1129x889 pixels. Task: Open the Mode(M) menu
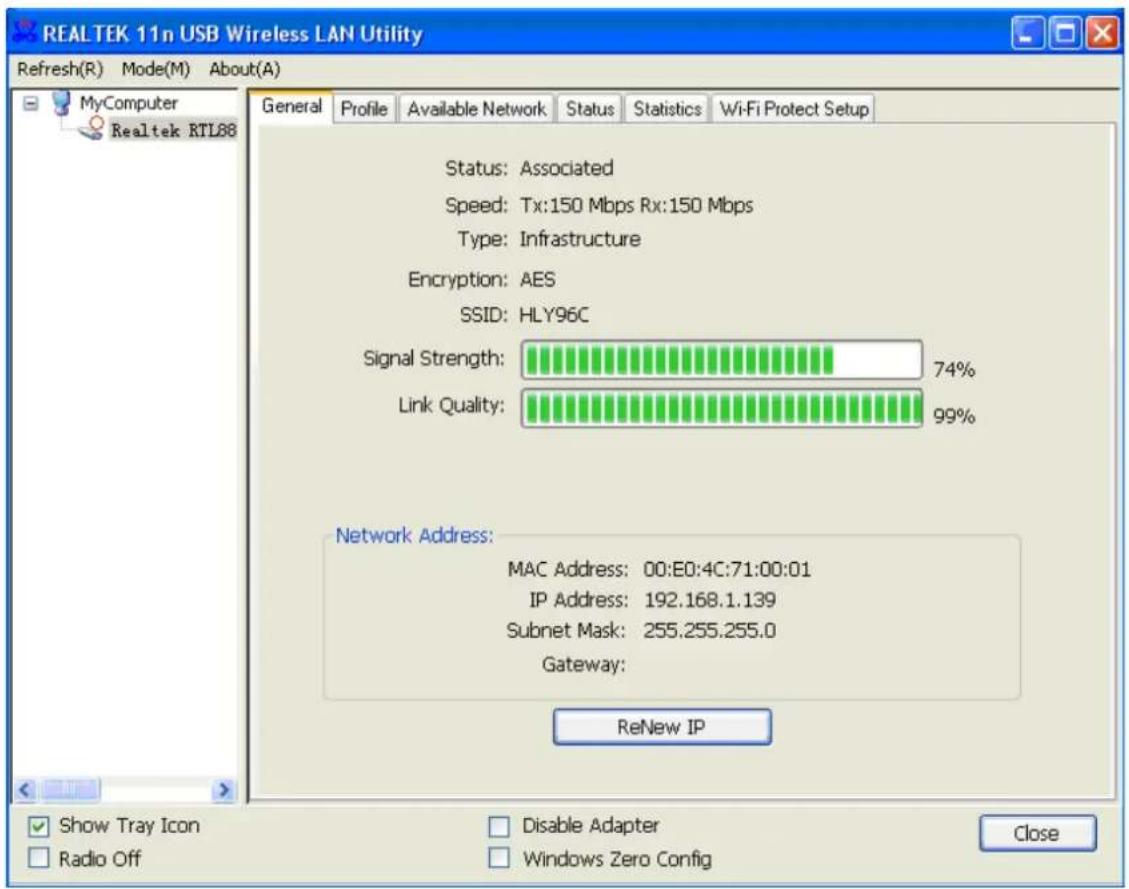click(156, 69)
